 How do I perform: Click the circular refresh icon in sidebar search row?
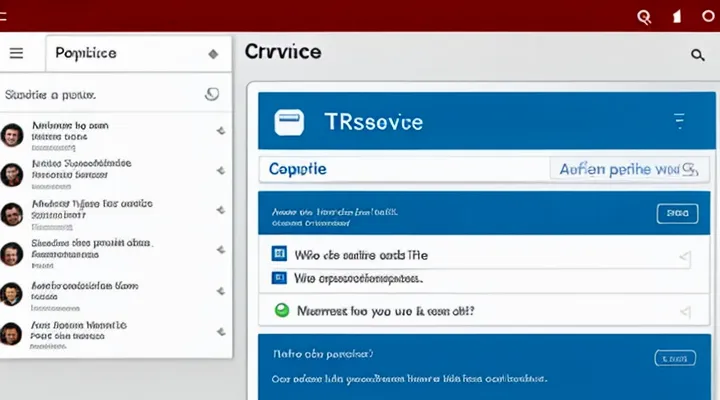(211, 94)
